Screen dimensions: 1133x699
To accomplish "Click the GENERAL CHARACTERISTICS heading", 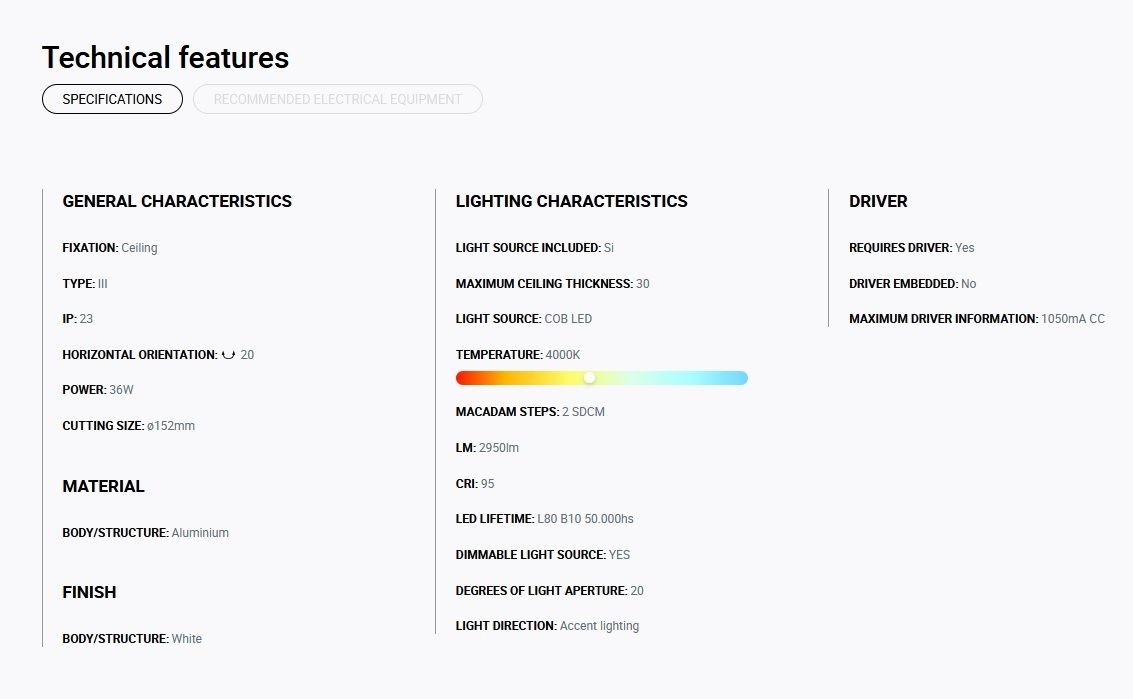I will click(x=177, y=201).
